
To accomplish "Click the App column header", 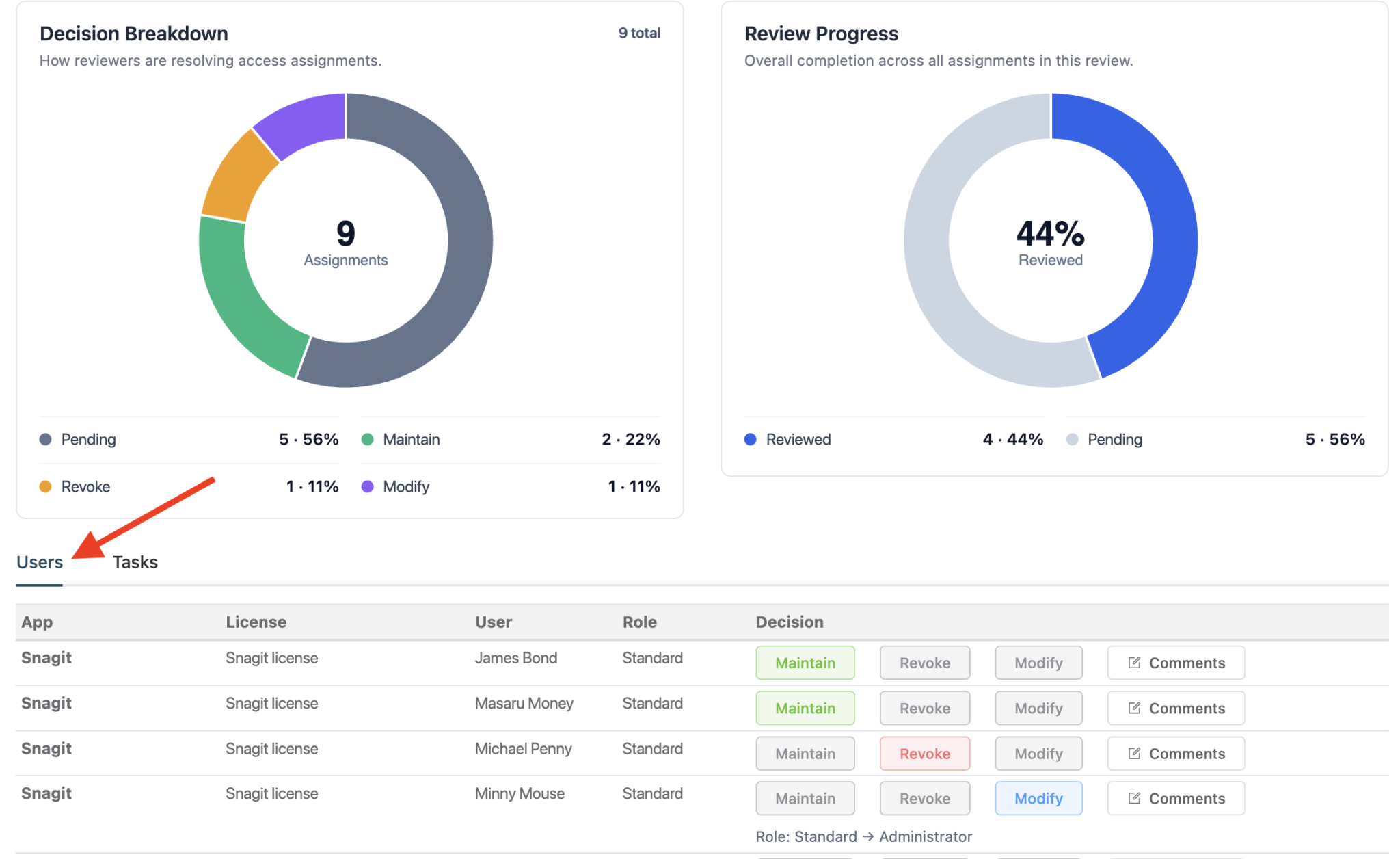I will tap(37, 622).
